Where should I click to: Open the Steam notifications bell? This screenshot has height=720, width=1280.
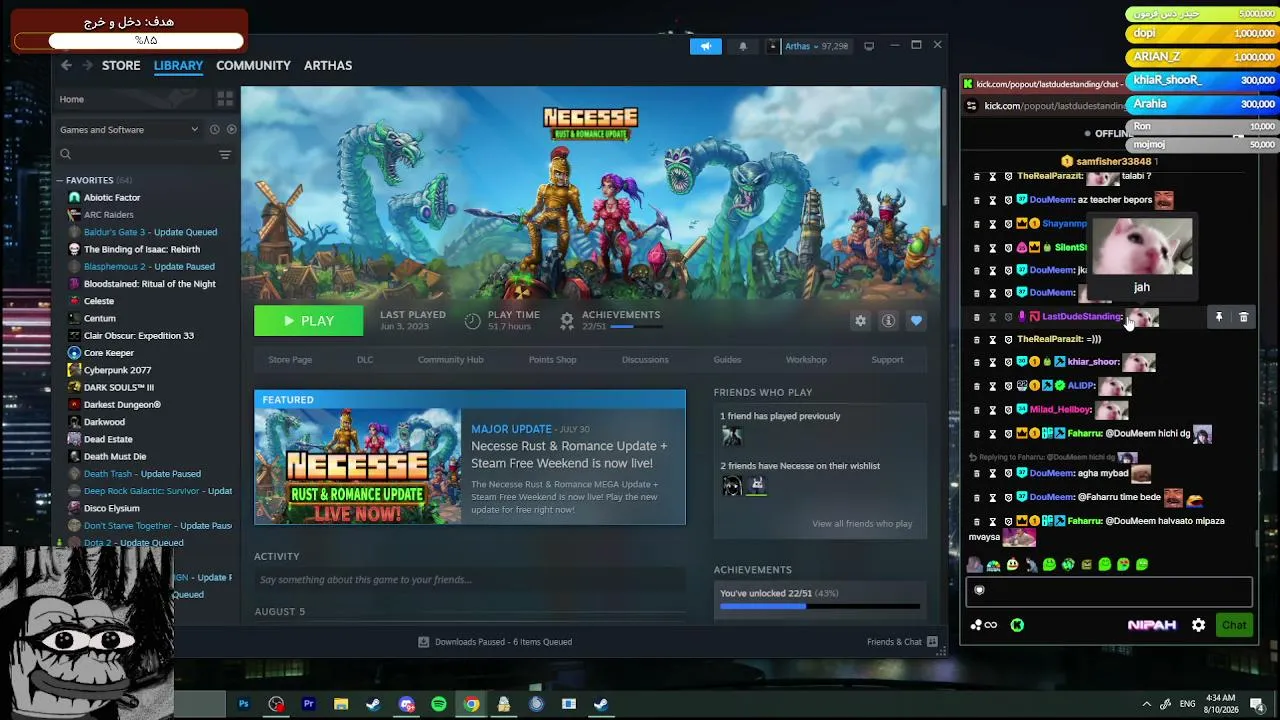click(x=742, y=46)
